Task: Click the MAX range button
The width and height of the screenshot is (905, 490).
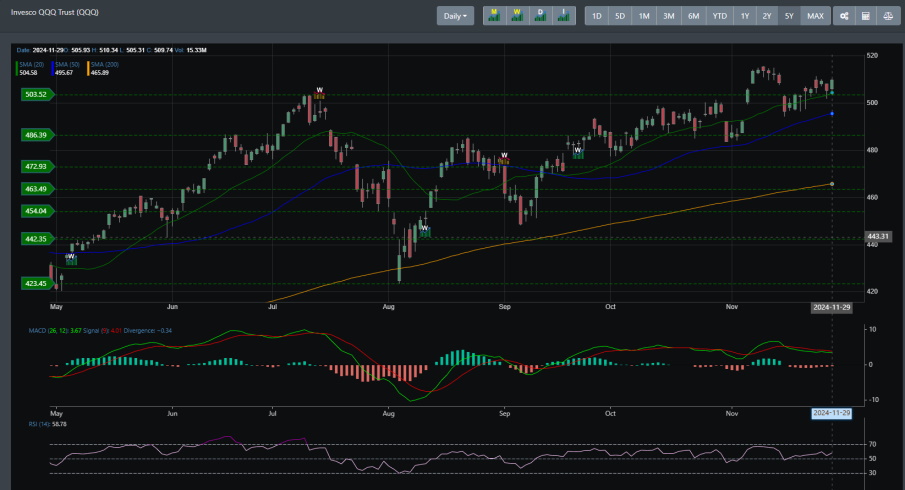Action: tap(816, 16)
